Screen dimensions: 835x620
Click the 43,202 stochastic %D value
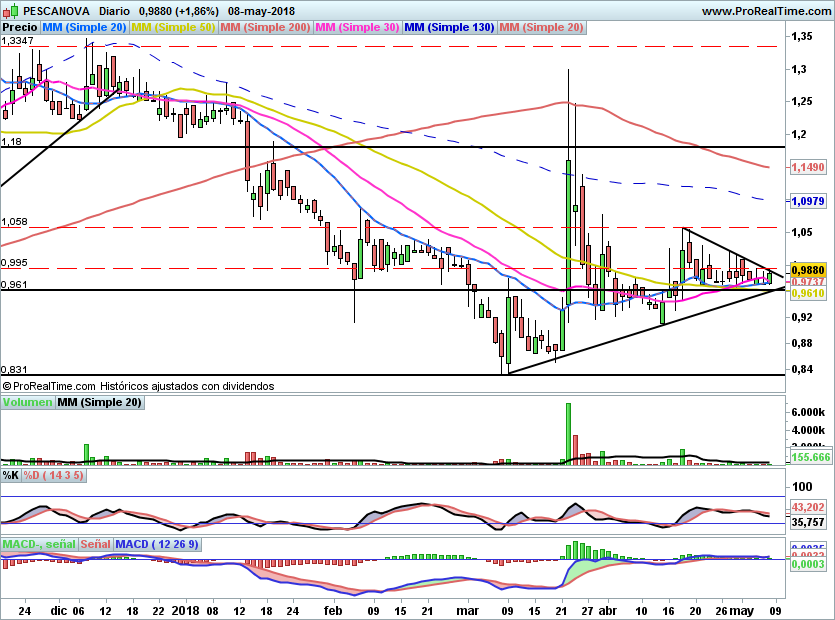click(807, 507)
